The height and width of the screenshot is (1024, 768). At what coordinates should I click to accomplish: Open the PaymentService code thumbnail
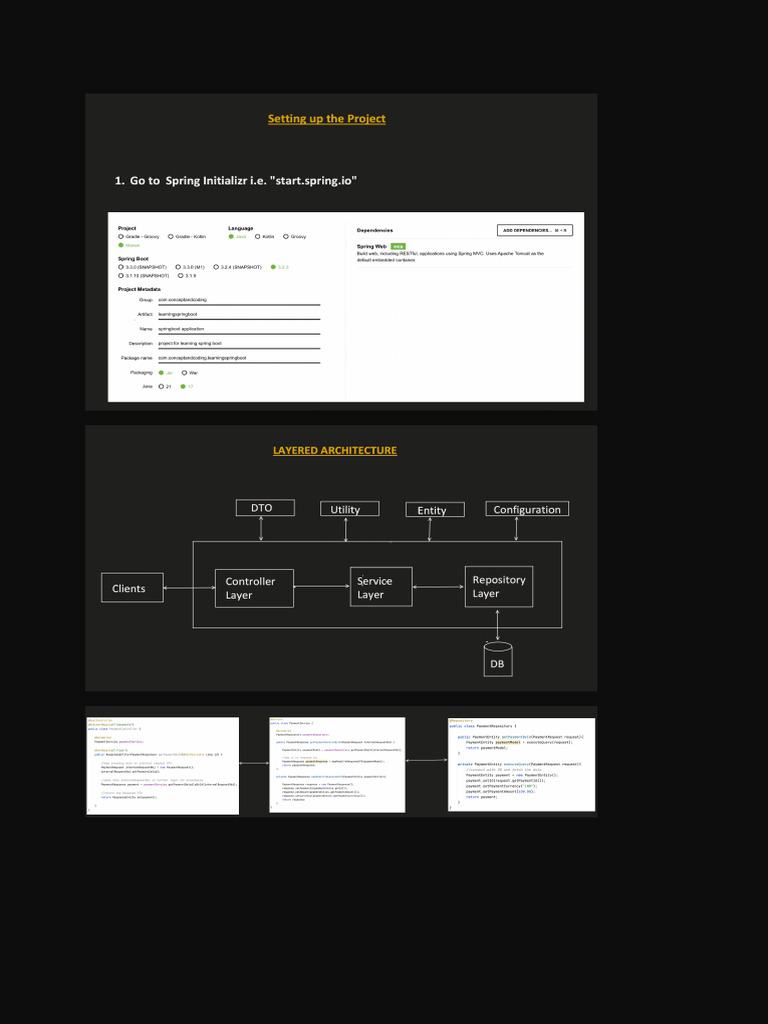[x=337, y=765]
